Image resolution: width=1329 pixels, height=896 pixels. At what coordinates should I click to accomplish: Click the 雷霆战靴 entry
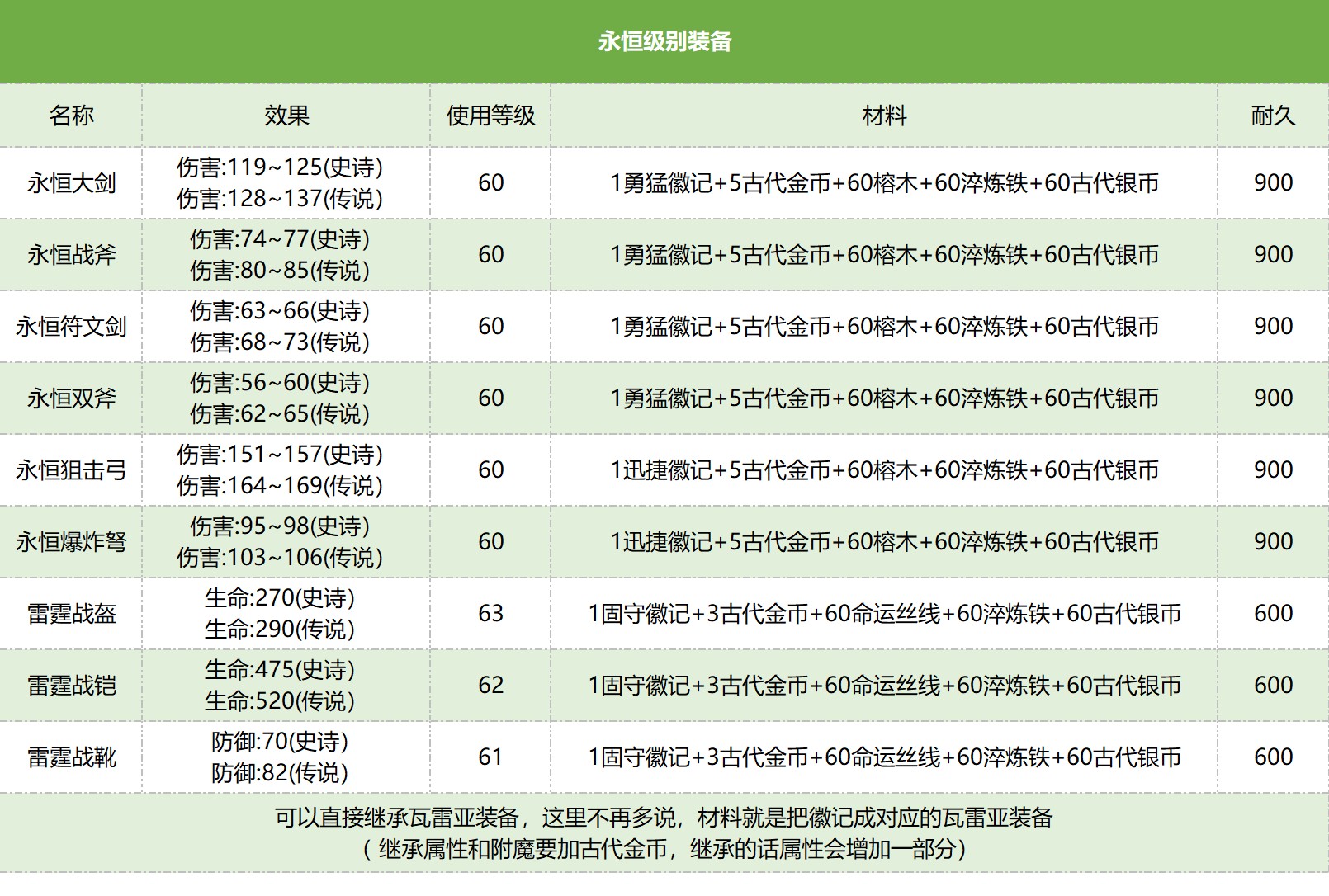coord(71,757)
